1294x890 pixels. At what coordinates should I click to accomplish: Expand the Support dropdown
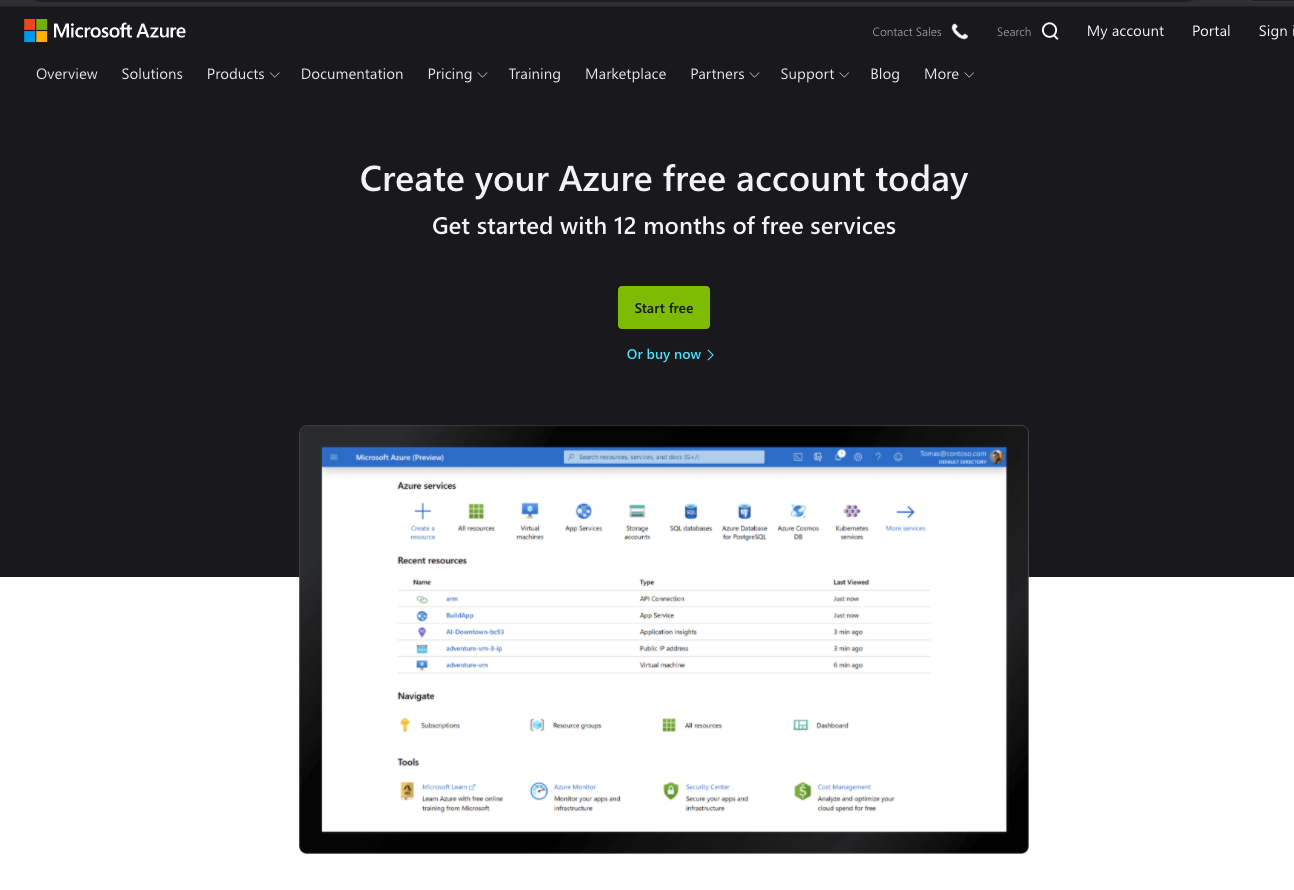[x=815, y=74]
